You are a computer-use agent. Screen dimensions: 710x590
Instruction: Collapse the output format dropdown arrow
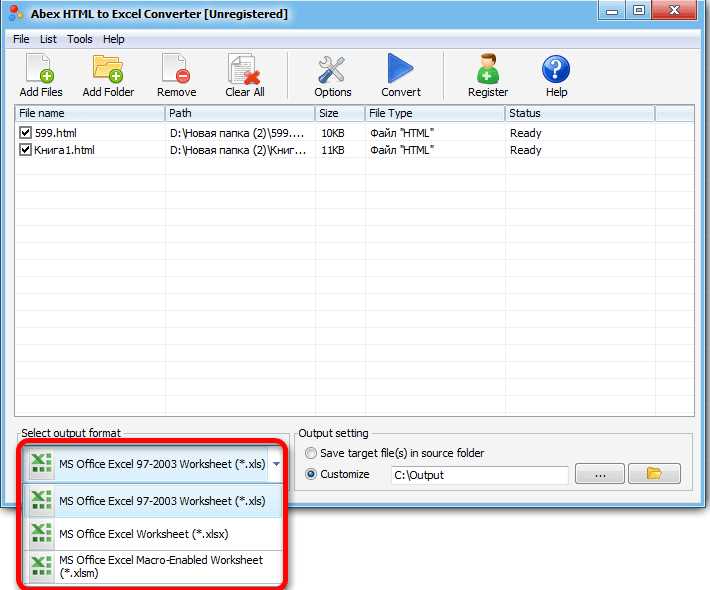(276, 464)
